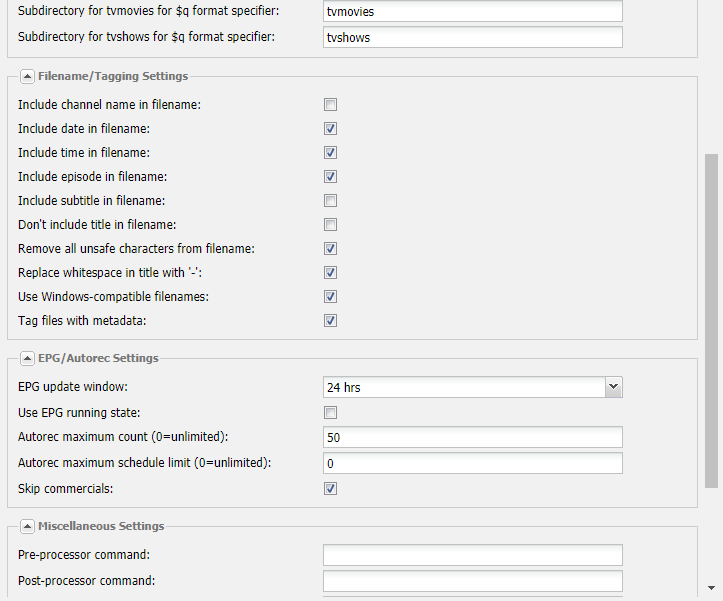Click the tvmovies subdirectory input field

click(x=473, y=11)
